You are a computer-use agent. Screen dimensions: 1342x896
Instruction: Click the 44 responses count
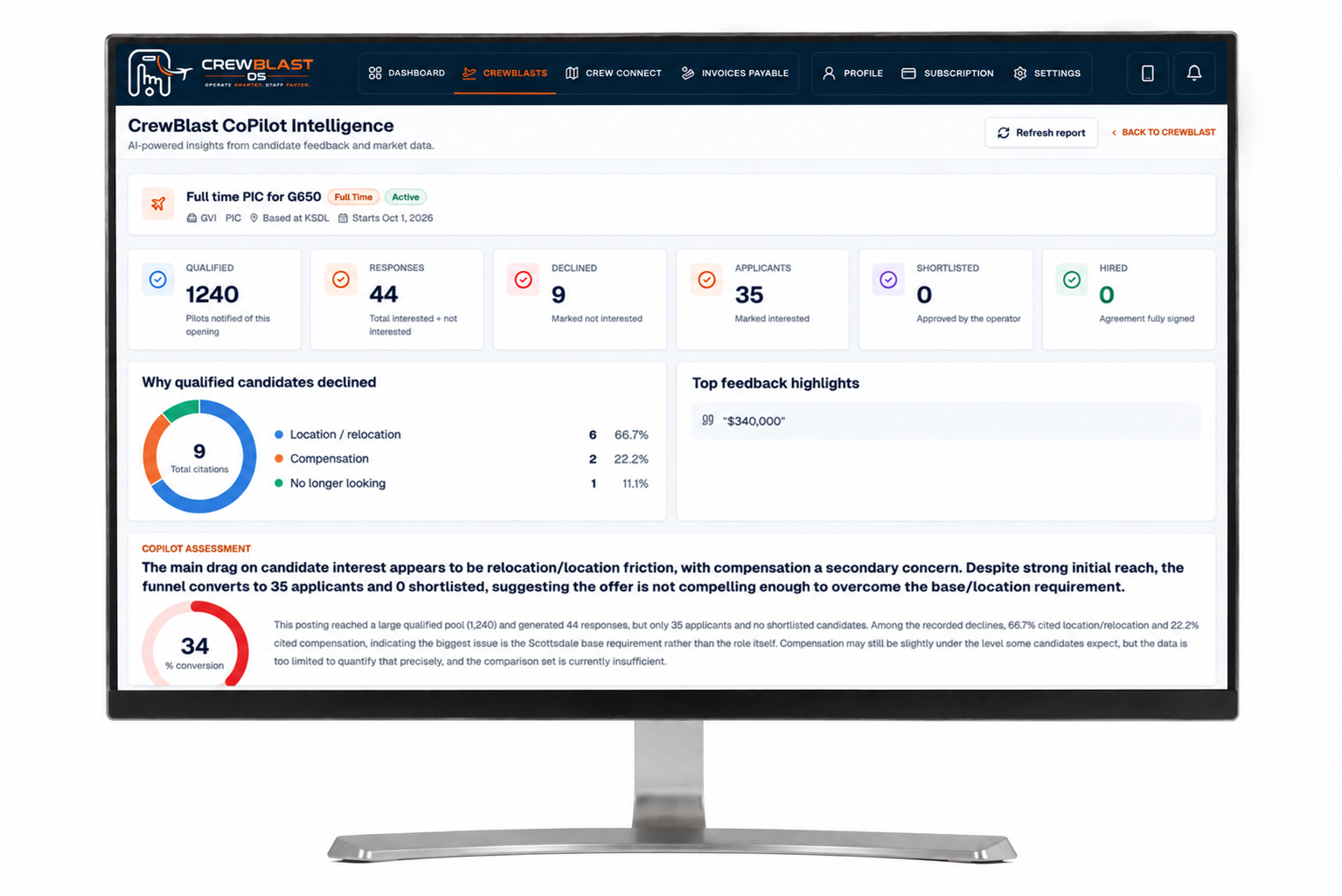(384, 295)
